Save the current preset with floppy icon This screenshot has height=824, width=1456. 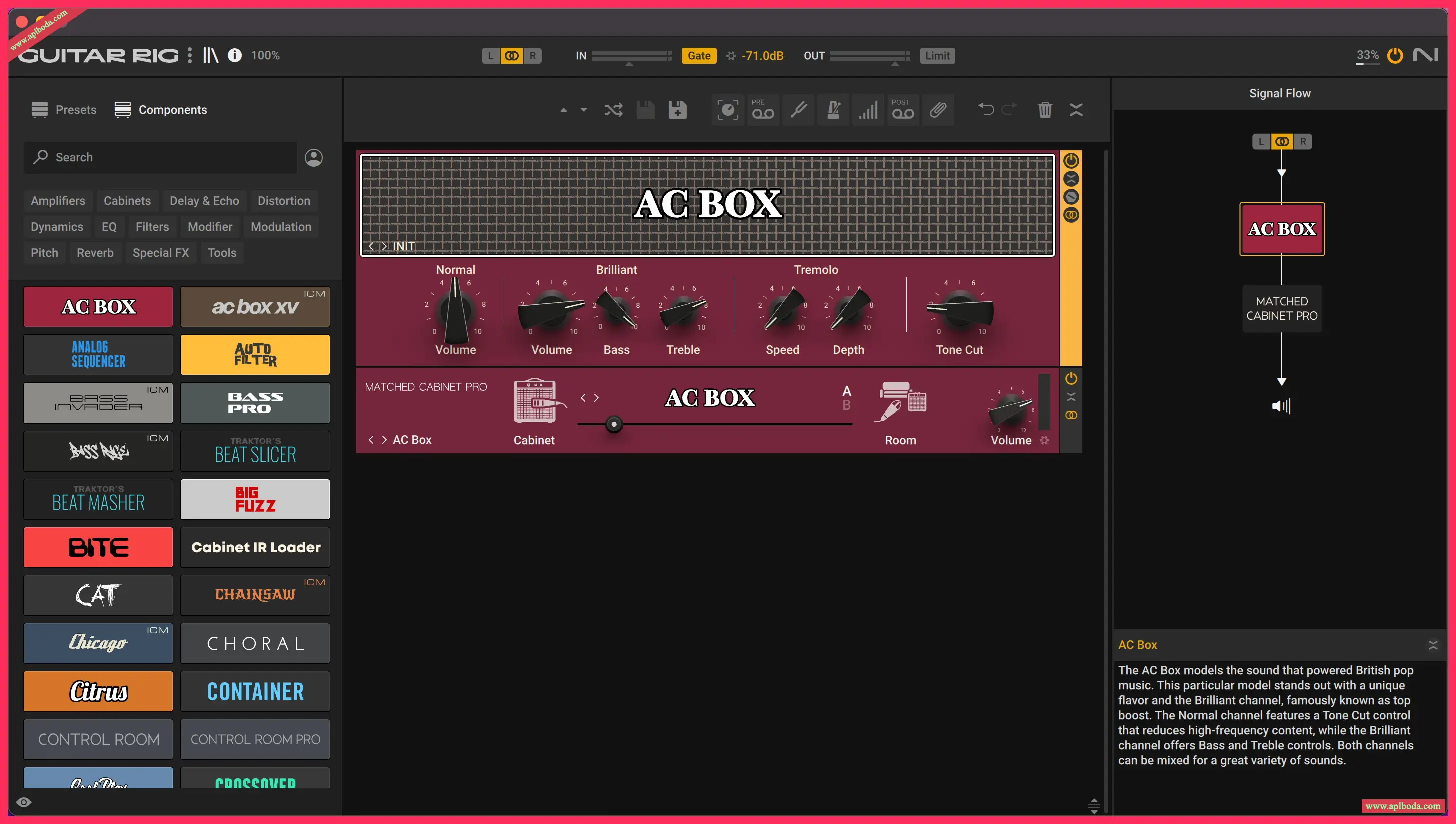pyautogui.click(x=645, y=109)
